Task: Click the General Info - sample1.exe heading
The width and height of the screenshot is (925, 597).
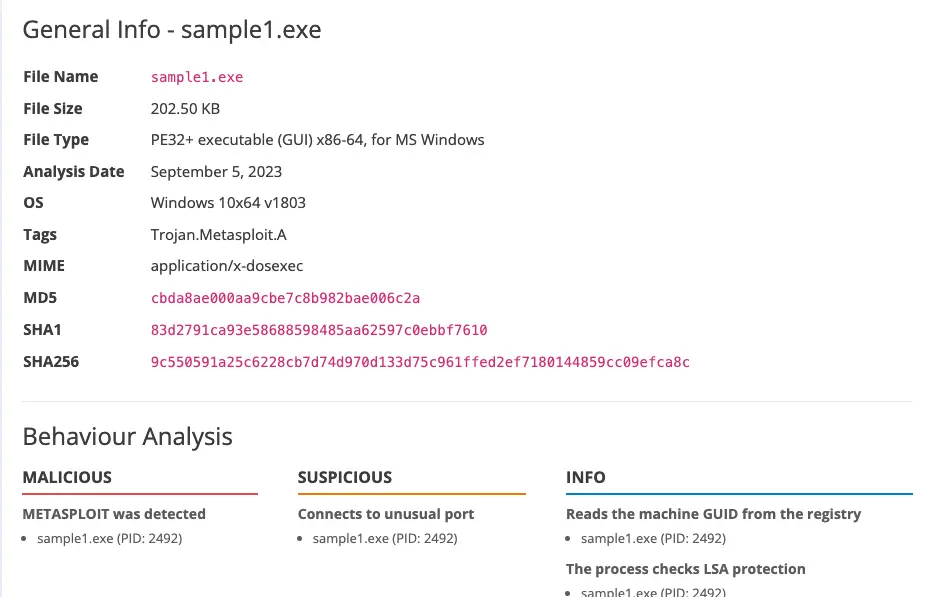Action: click(x=172, y=29)
